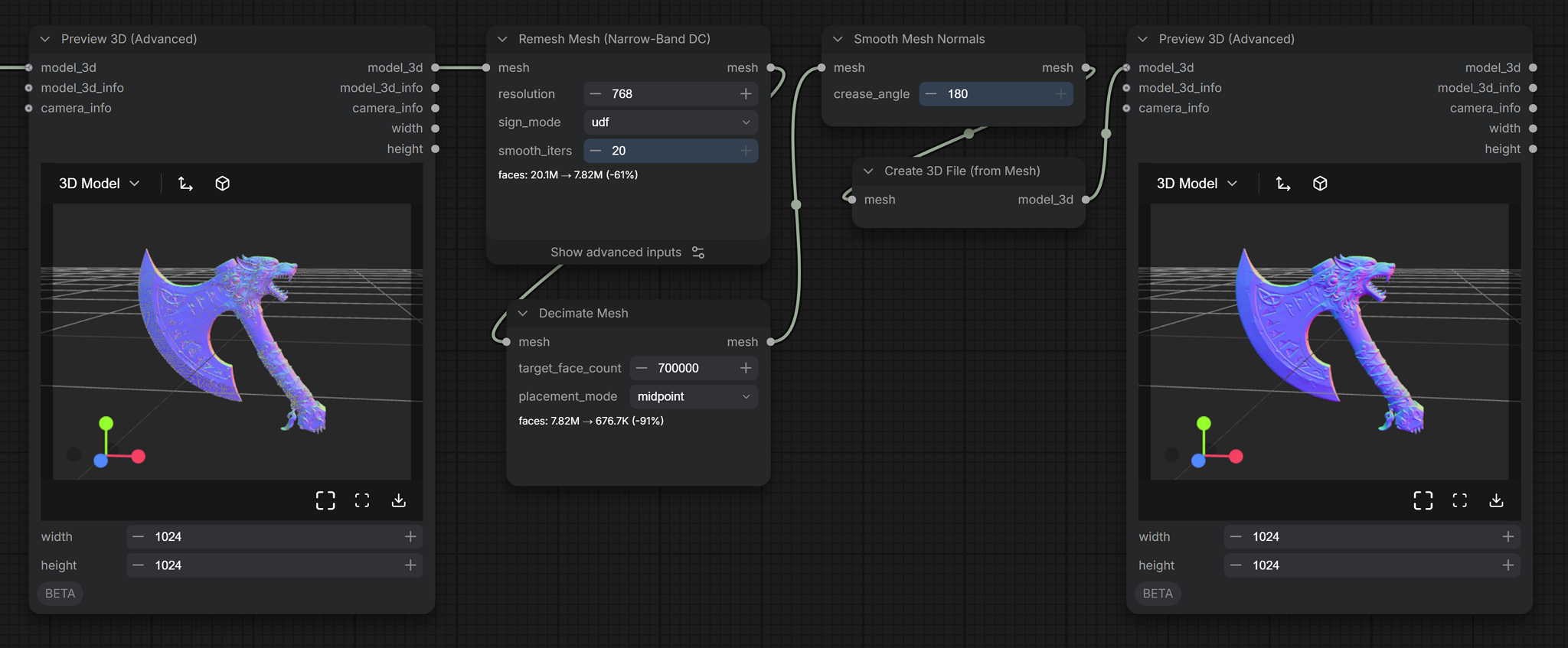Click the axis orientation icon in left Preview 3D
The image size is (1568, 648).
tap(185, 184)
